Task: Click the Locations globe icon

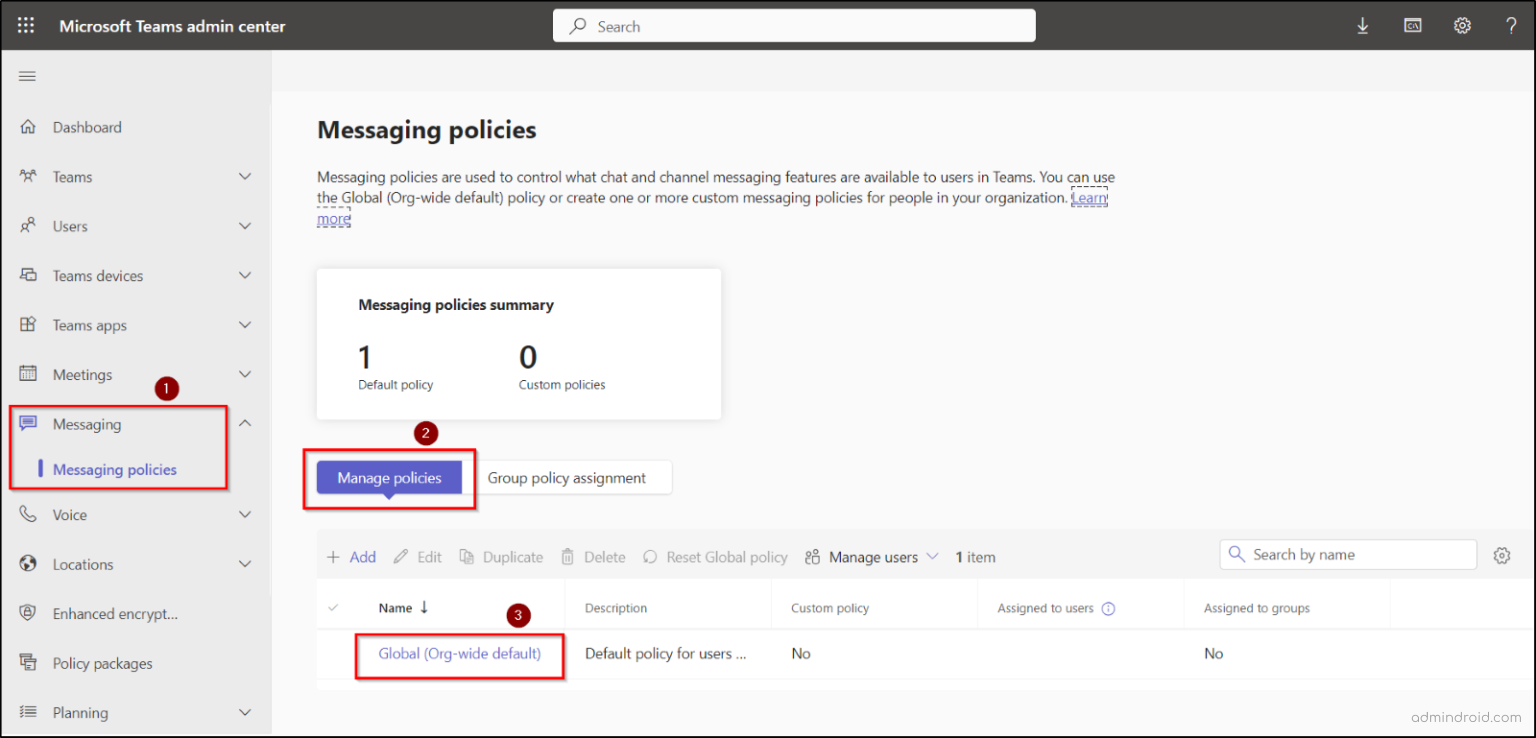Action: tap(28, 564)
